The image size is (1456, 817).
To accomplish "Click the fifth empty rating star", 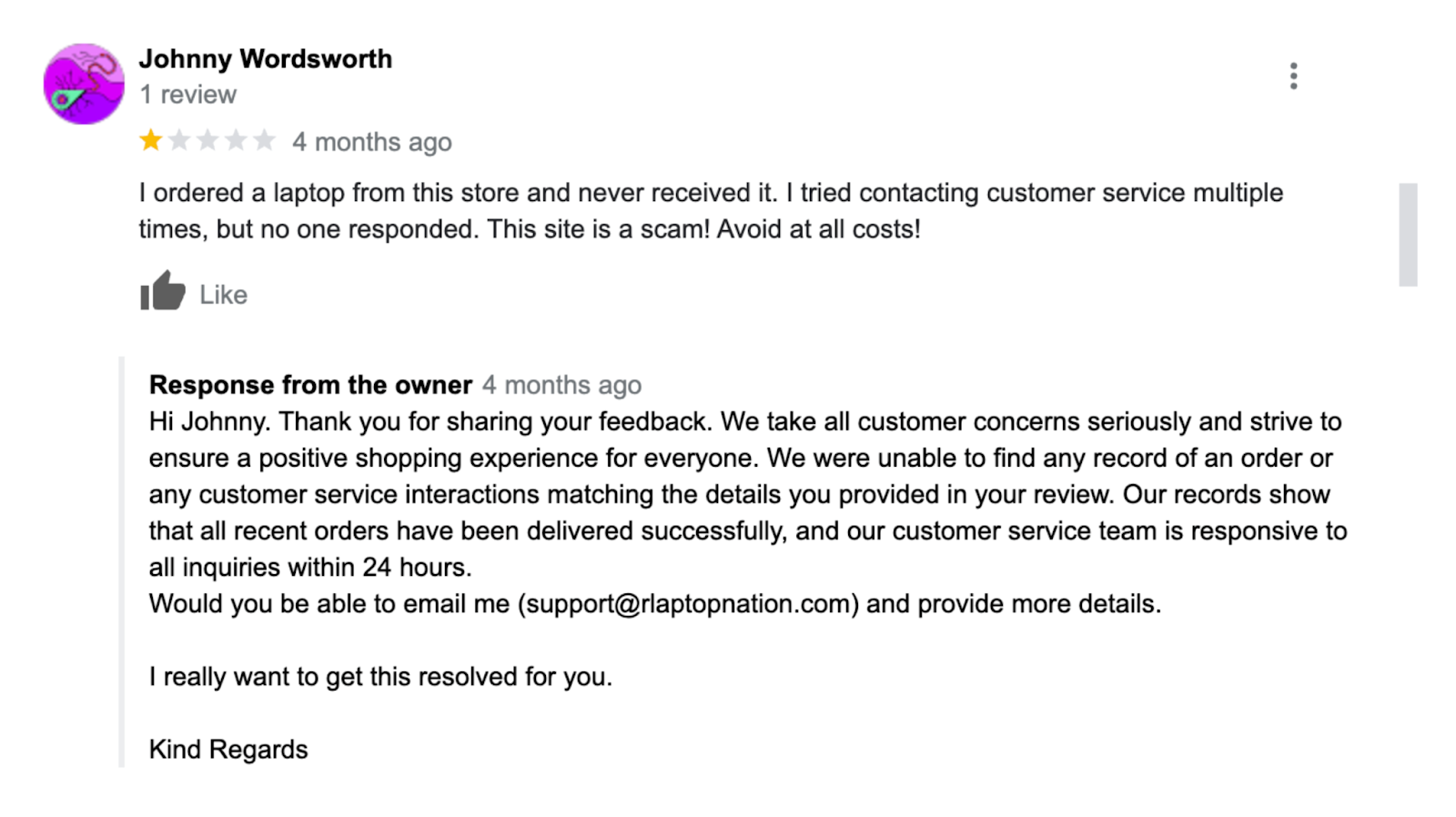I will coord(264,141).
